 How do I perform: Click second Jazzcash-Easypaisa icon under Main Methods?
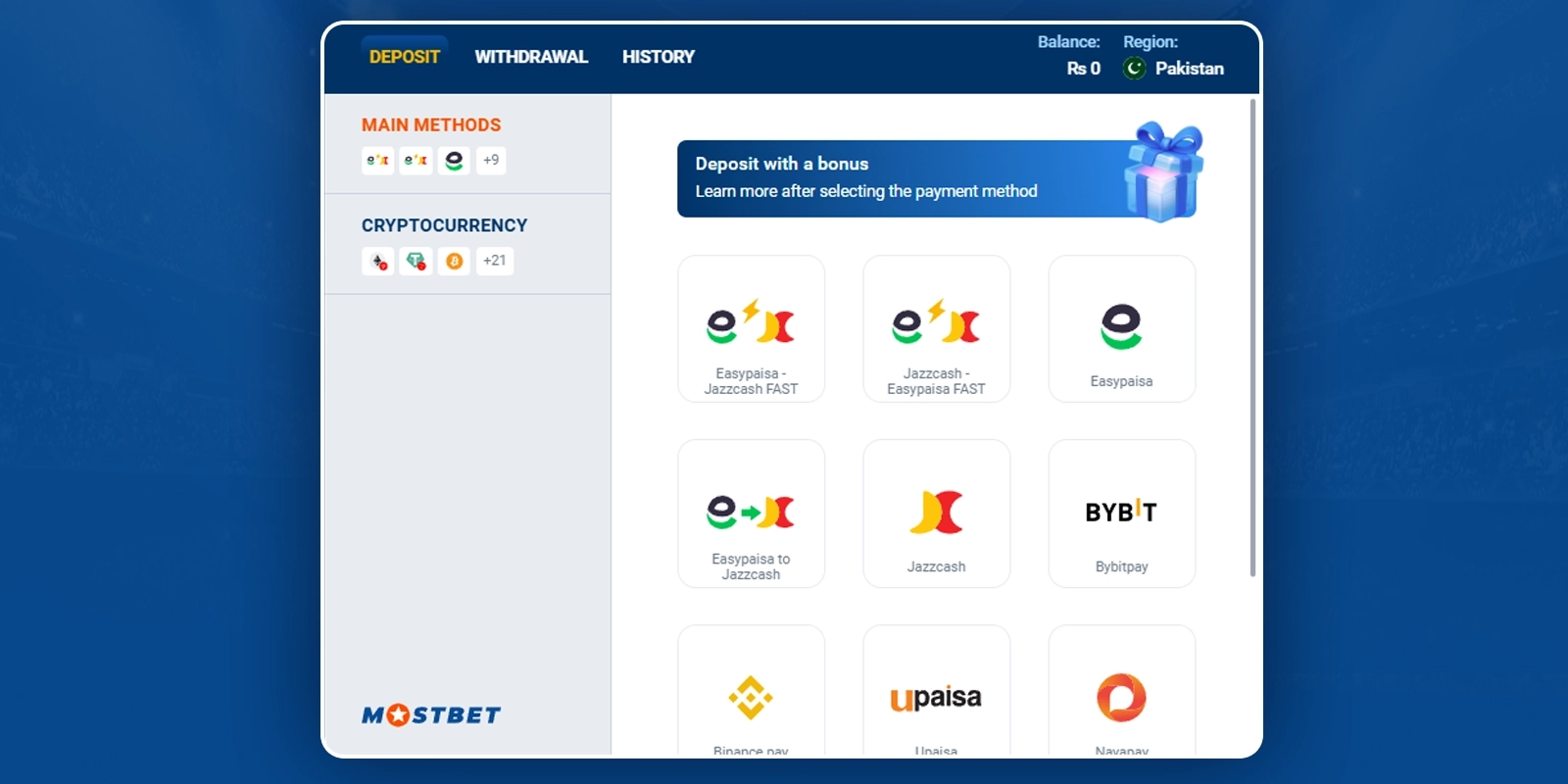point(416,161)
